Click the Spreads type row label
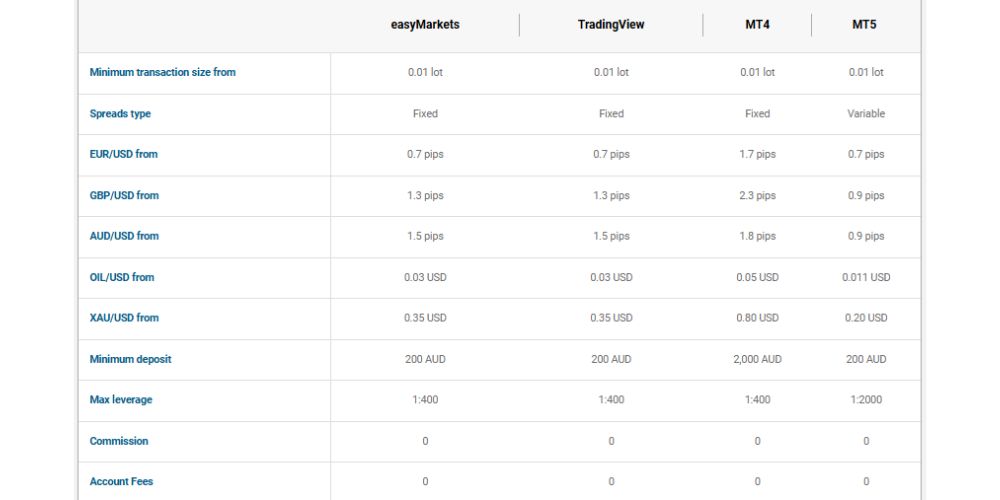Viewport: 1000px width, 500px height. coord(120,114)
